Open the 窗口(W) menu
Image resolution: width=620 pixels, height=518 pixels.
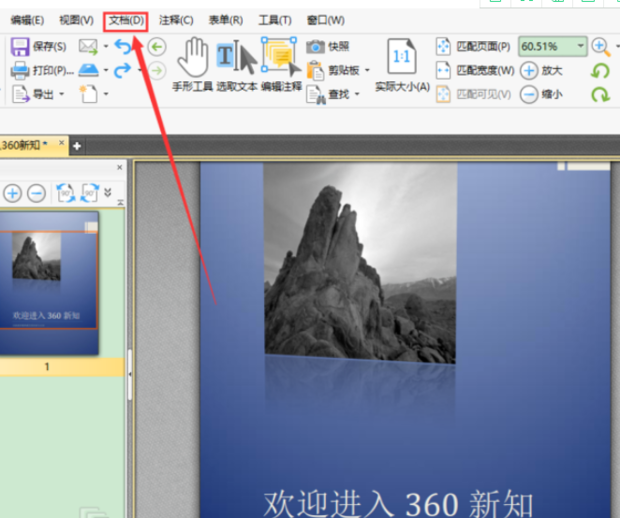click(325, 20)
